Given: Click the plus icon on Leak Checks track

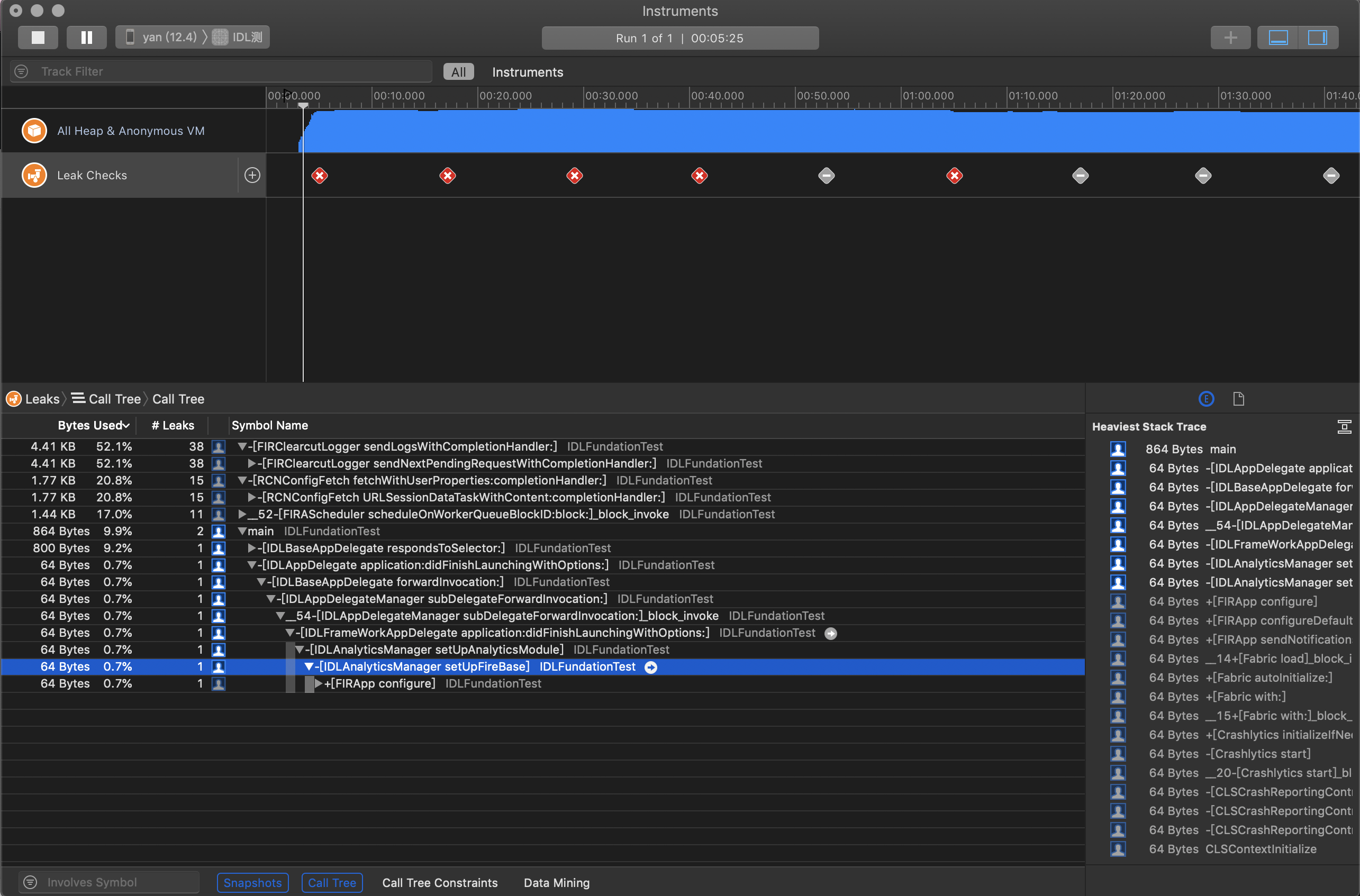Looking at the screenshot, I should 252,176.
